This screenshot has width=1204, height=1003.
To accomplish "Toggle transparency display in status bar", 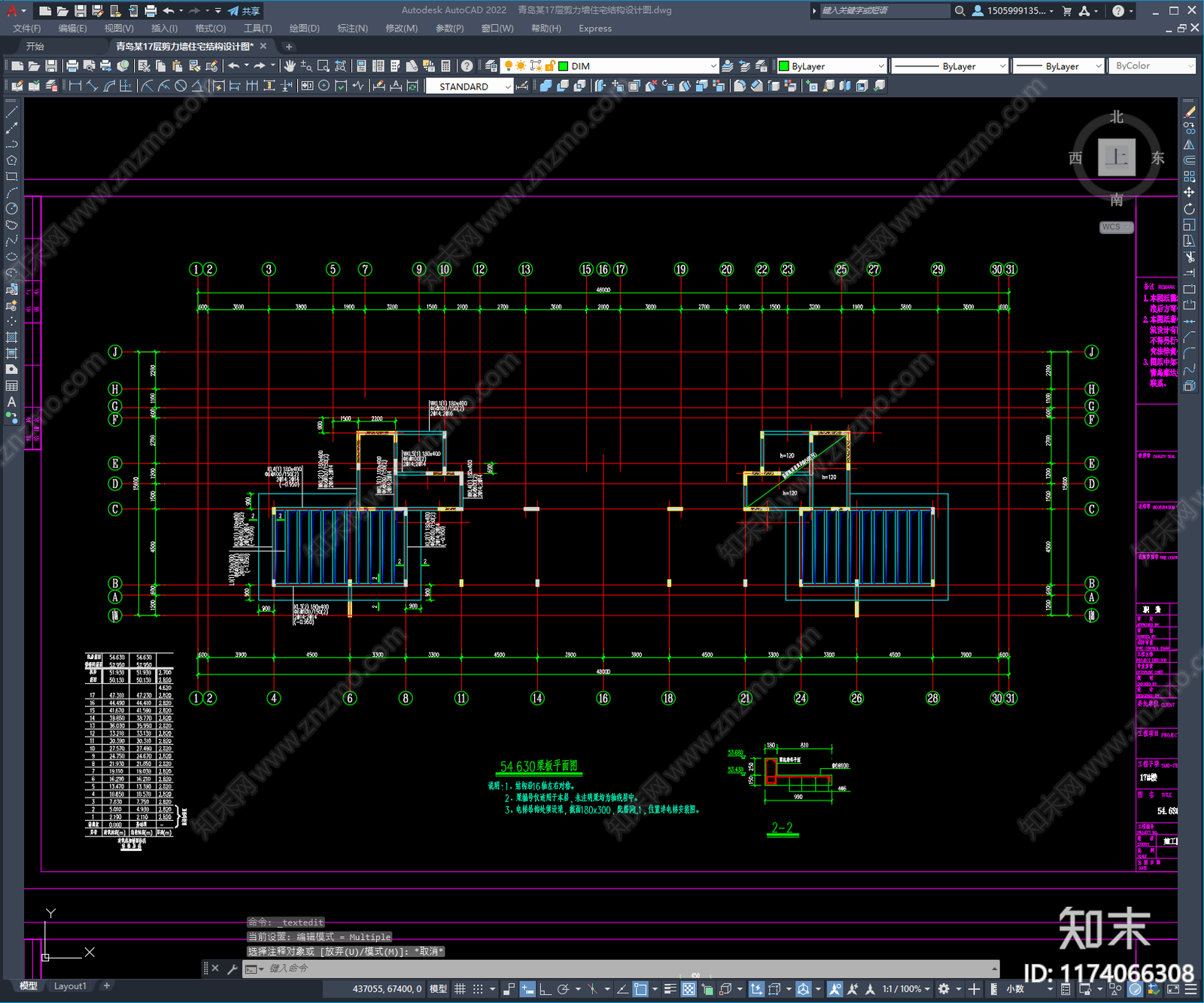I will coord(689,989).
